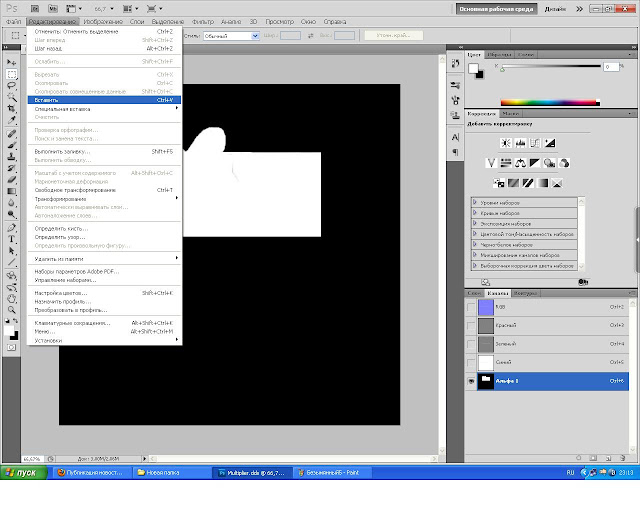Select the Lasso tool
This screenshot has width=640, height=512.
pos(11,86)
